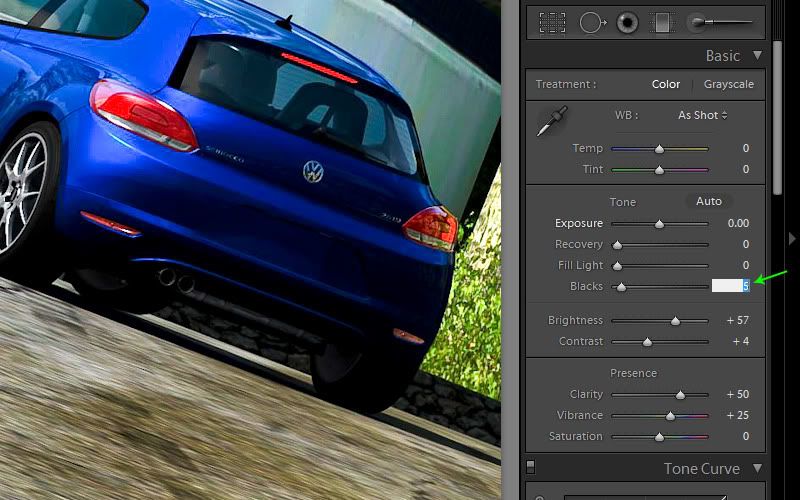This screenshot has width=800, height=500.
Task: Click the Brightness slider handle
Action: tap(676, 321)
